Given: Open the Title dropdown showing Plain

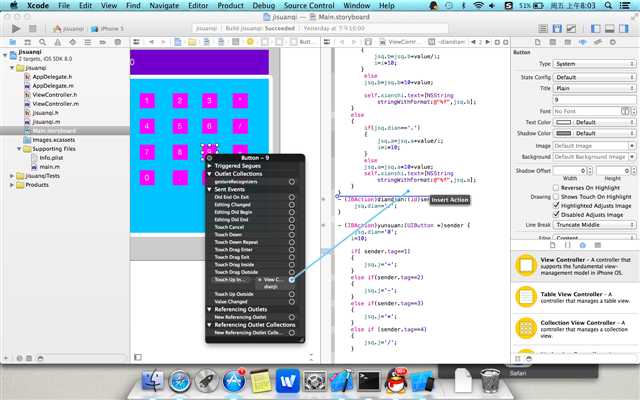Looking at the screenshot, I should coord(594,88).
